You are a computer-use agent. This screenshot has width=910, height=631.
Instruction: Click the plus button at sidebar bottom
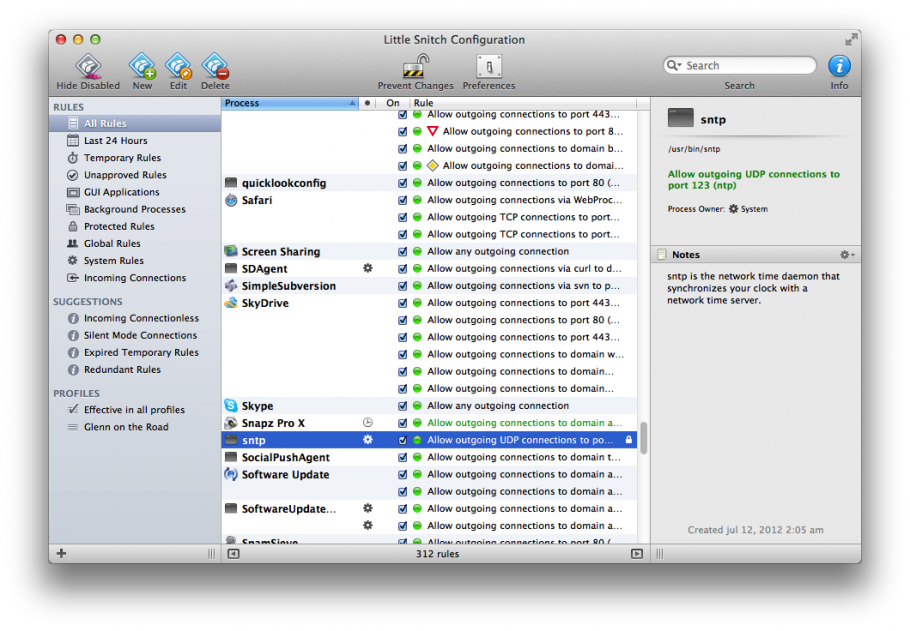pos(62,553)
